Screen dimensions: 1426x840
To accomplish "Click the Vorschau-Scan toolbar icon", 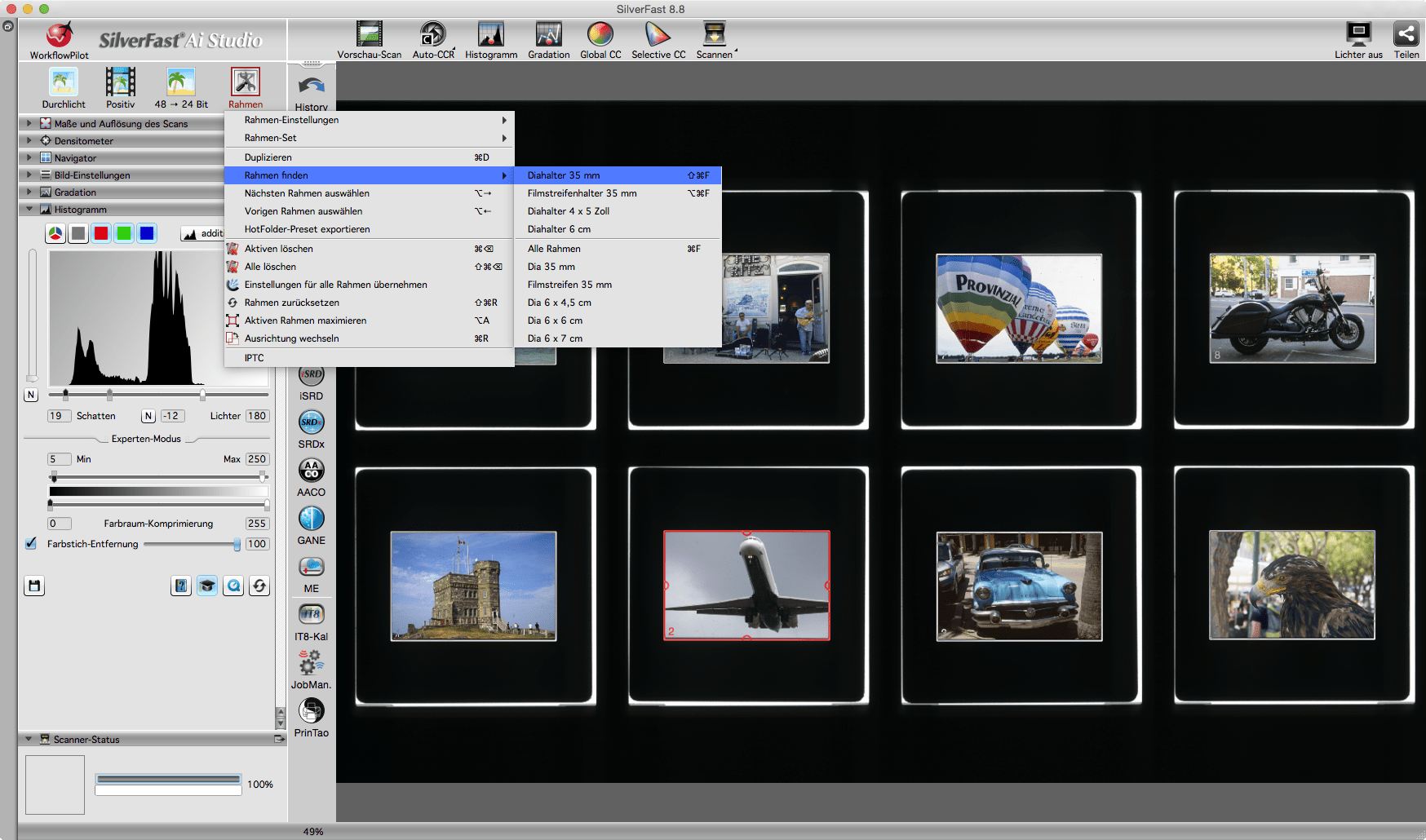I will [x=370, y=34].
